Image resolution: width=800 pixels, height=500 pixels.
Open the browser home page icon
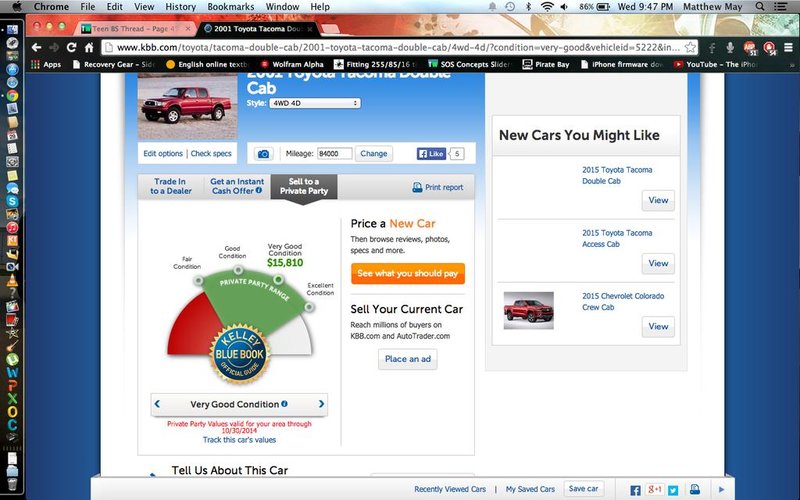point(89,47)
